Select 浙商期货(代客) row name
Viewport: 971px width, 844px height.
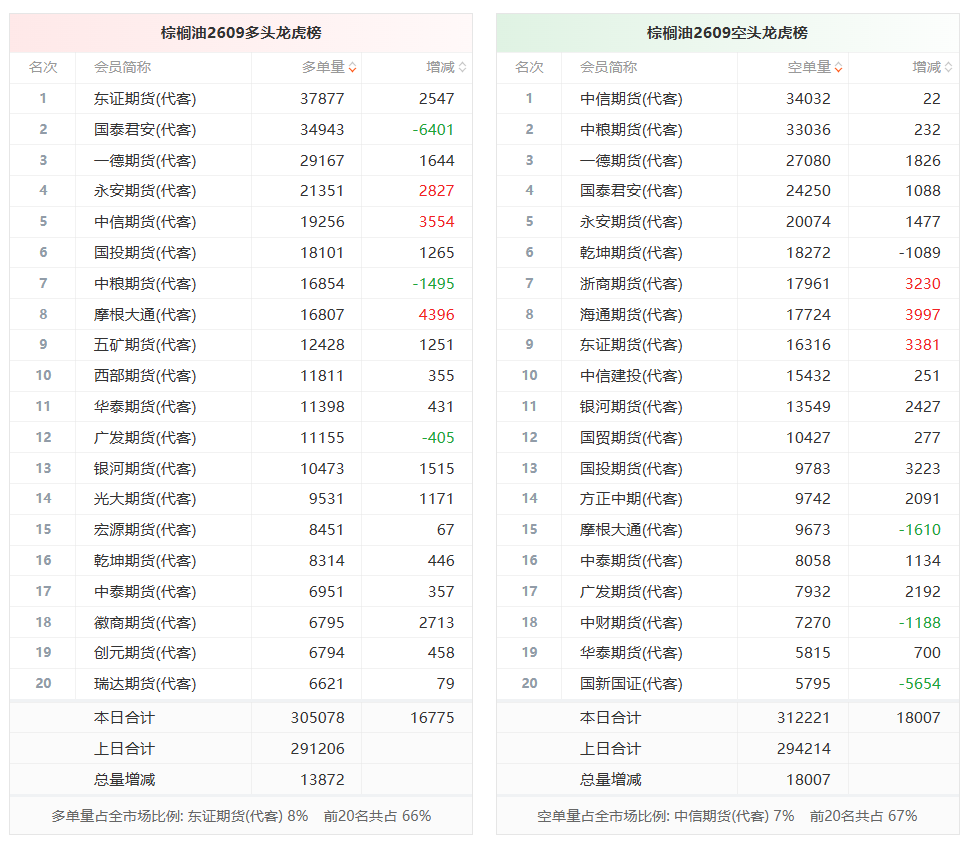(x=631, y=284)
